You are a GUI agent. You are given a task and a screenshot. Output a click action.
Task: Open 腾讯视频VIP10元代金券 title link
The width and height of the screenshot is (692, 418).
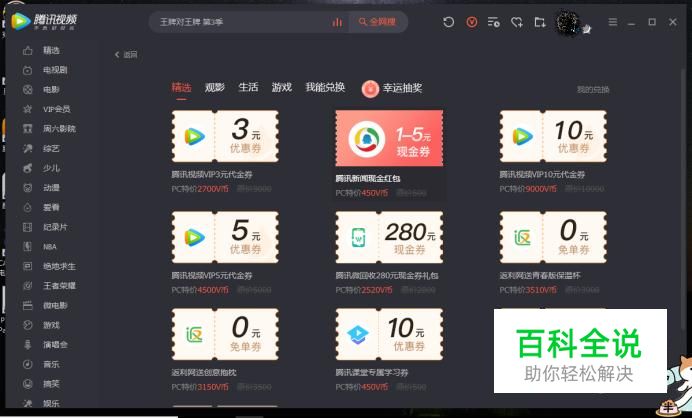542,175
